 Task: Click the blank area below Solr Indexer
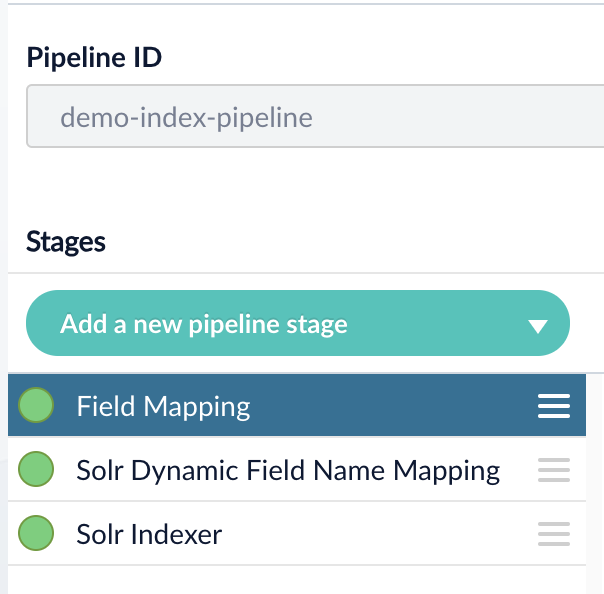pyautogui.click(x=300, y=580)
